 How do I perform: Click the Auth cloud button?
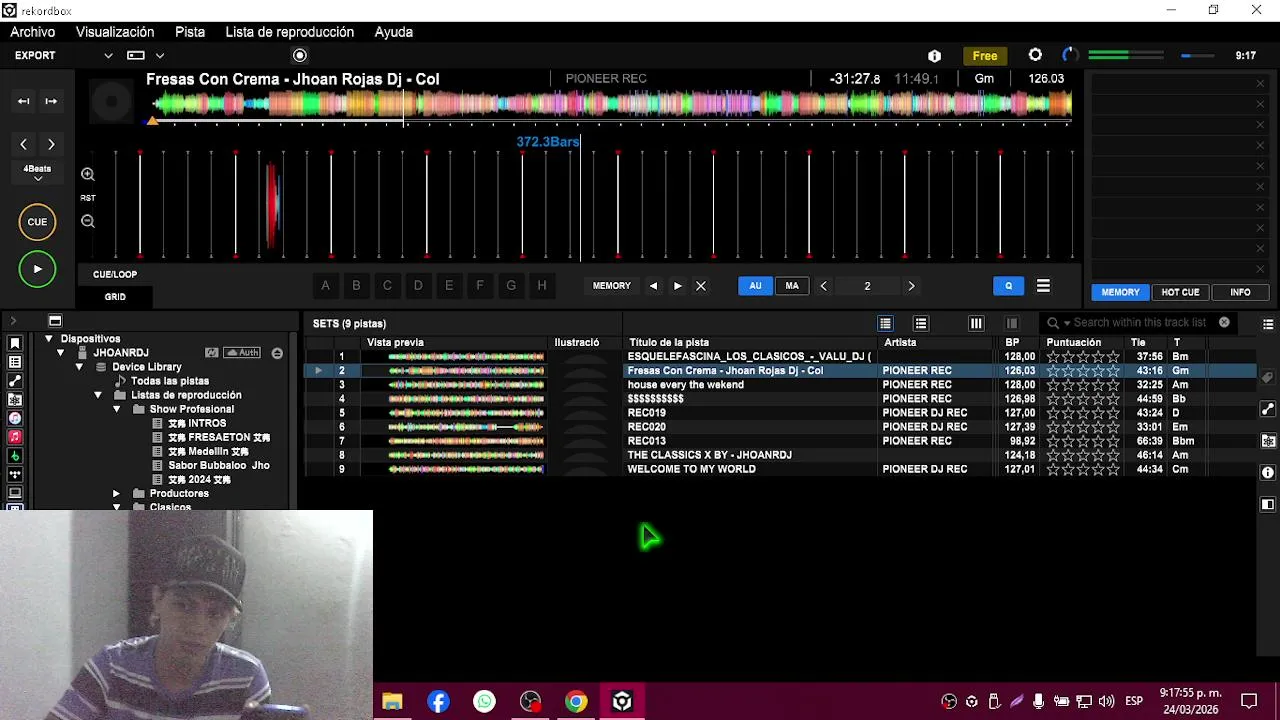(243, 353)
